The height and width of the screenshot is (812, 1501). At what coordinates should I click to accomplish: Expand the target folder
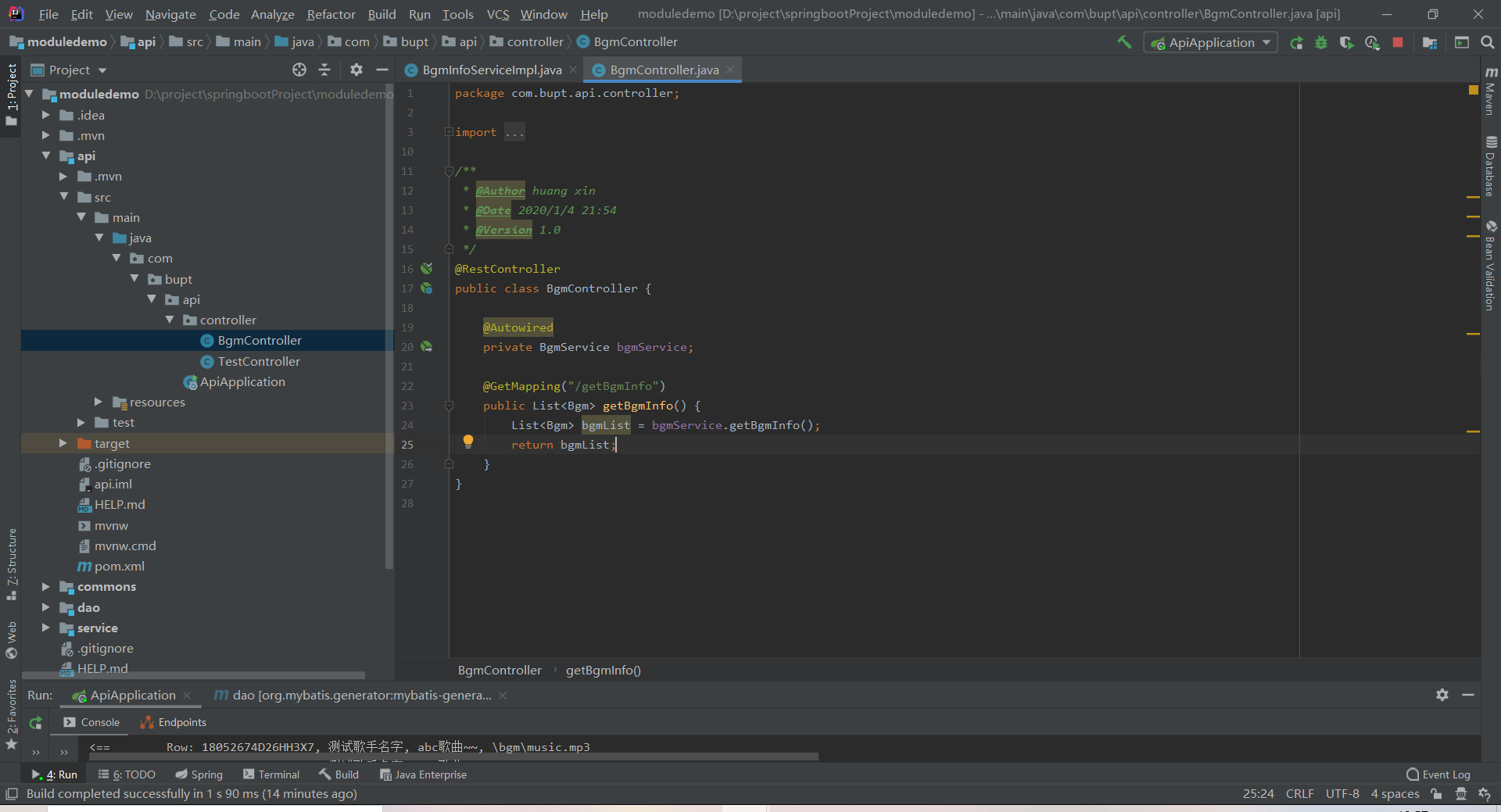(x=63, y=443)
